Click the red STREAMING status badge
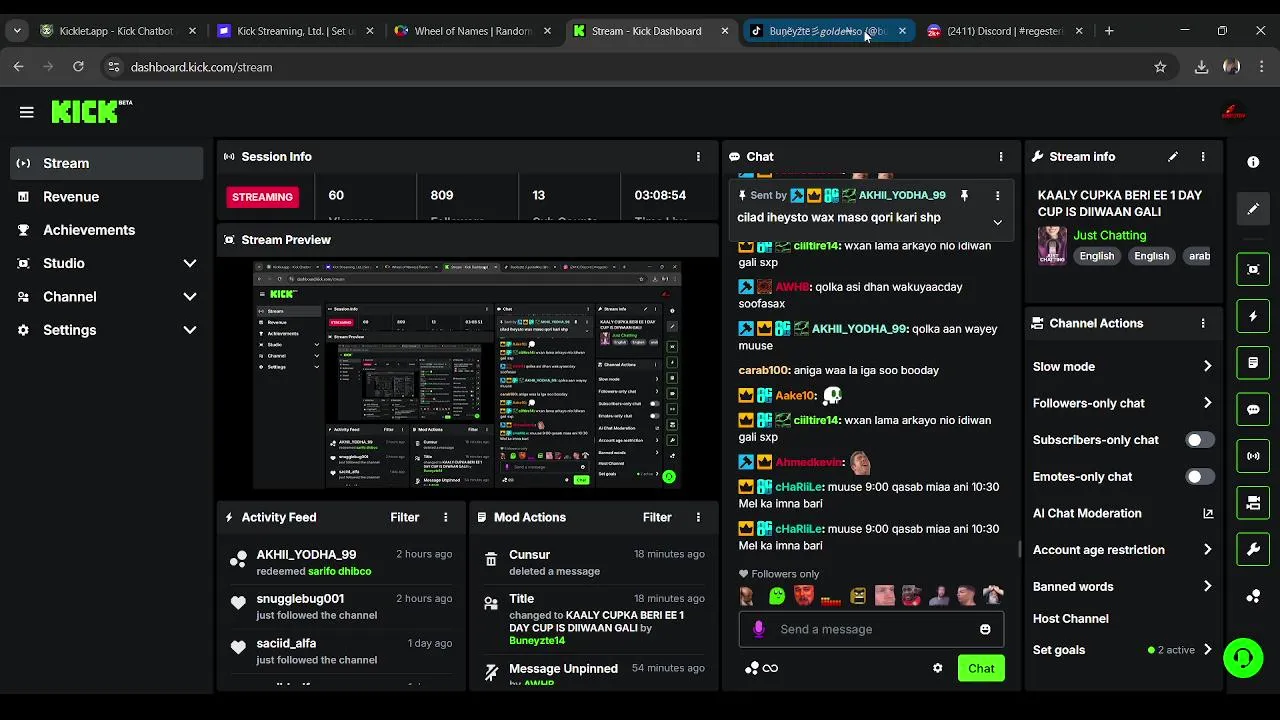 [262, 197]
